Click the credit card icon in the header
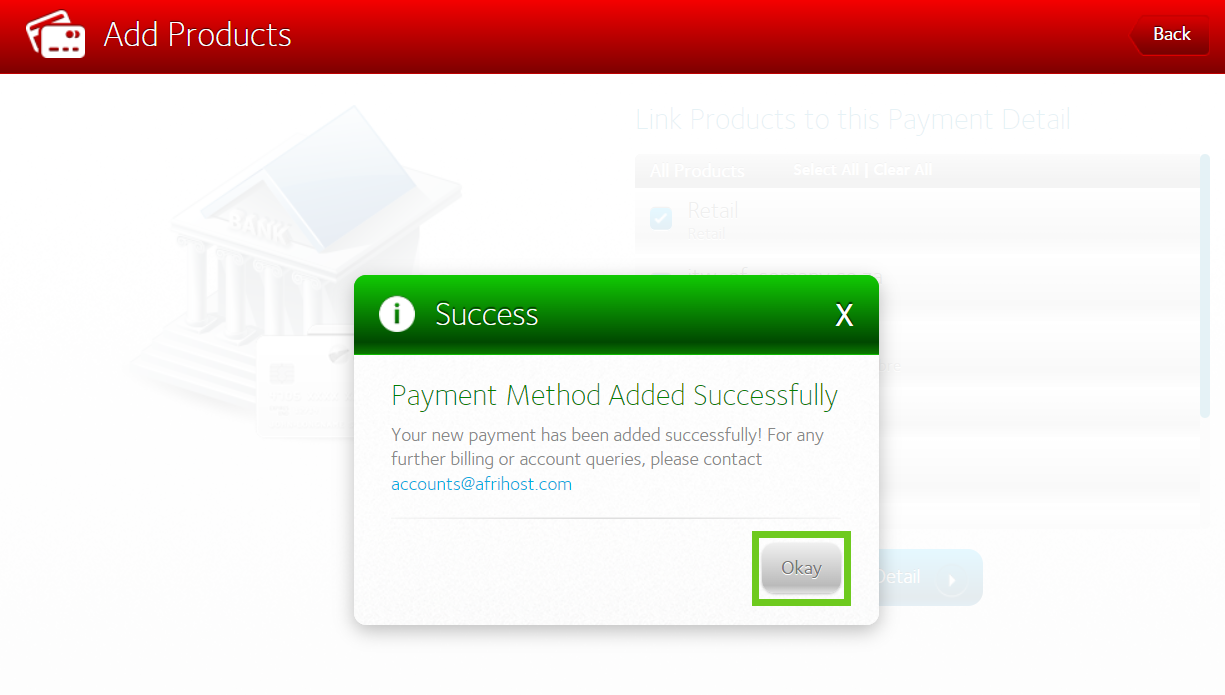This screenshot has height=695, width=1225. [56, 35]
